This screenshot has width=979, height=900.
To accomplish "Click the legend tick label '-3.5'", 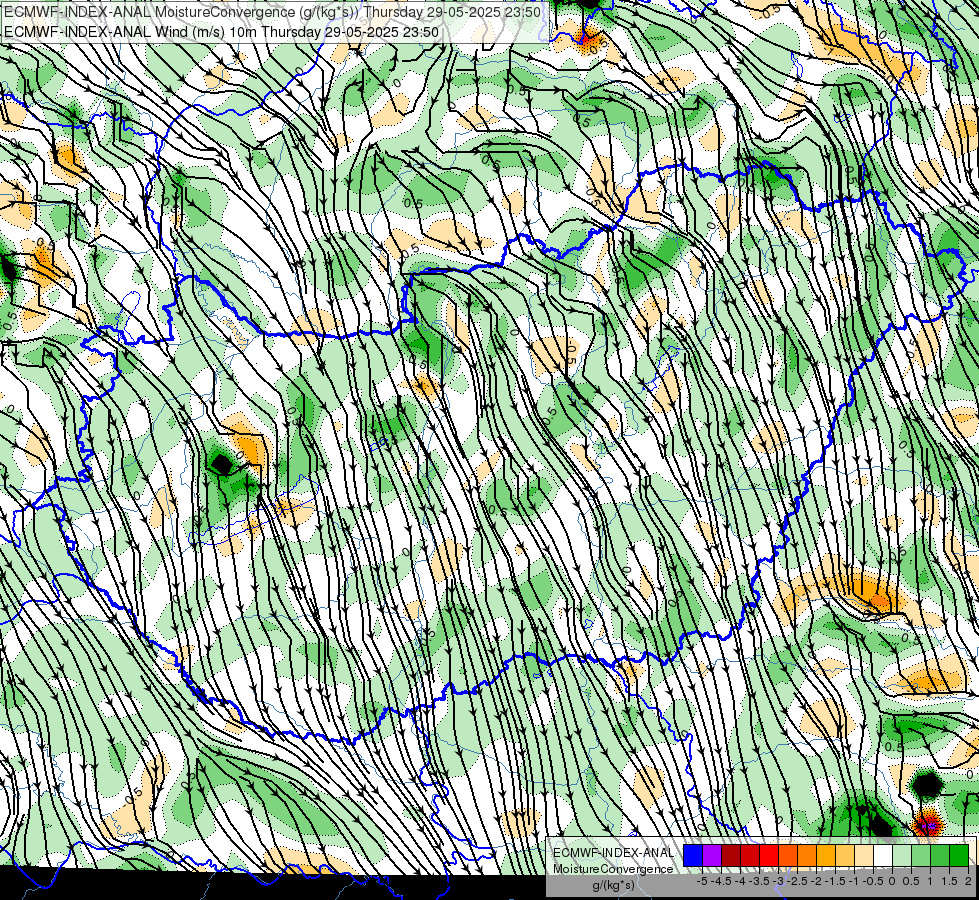I will click(x=759, y=881).
